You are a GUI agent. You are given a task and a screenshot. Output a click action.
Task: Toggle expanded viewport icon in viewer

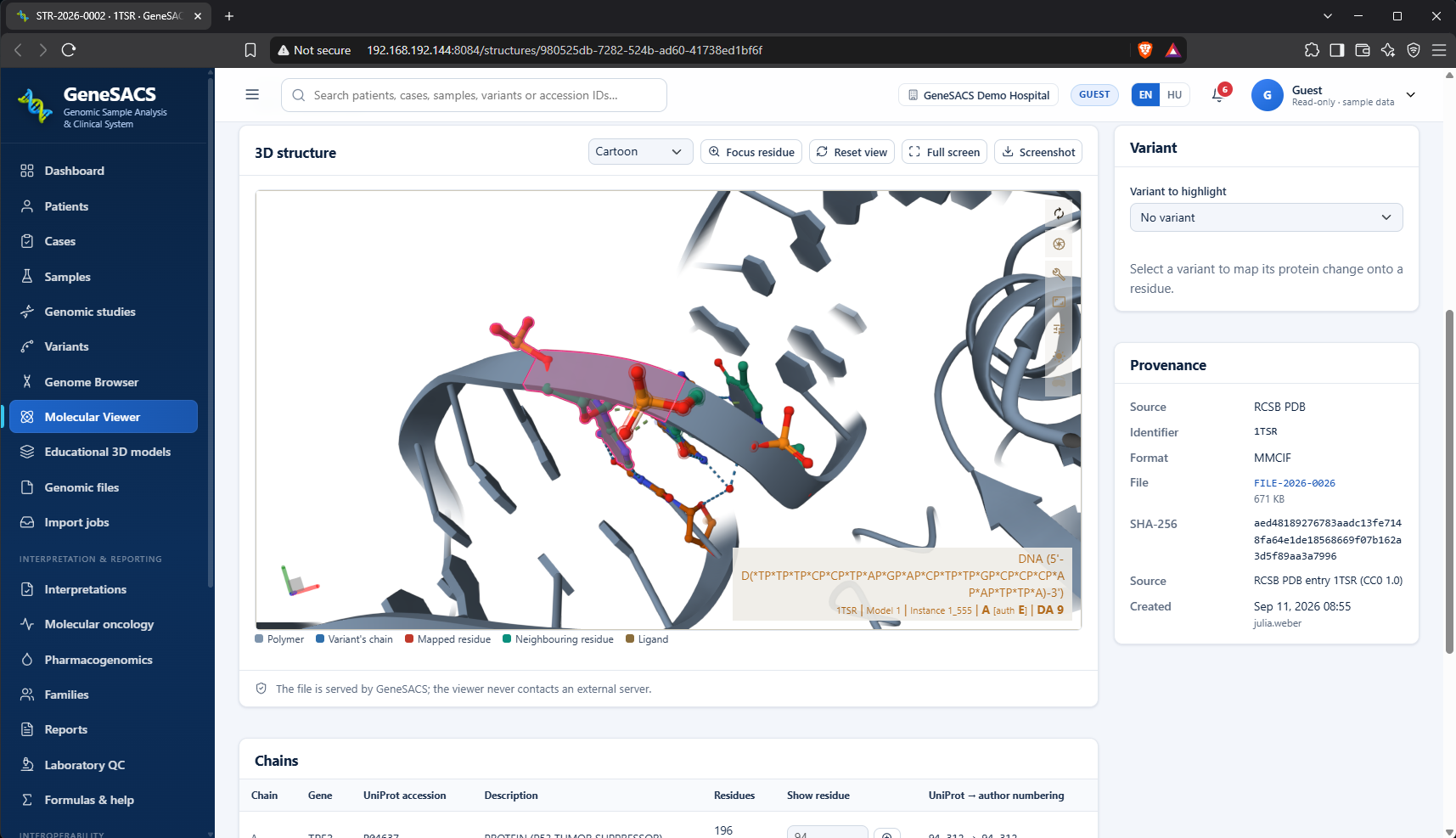tap(1059, 301)
